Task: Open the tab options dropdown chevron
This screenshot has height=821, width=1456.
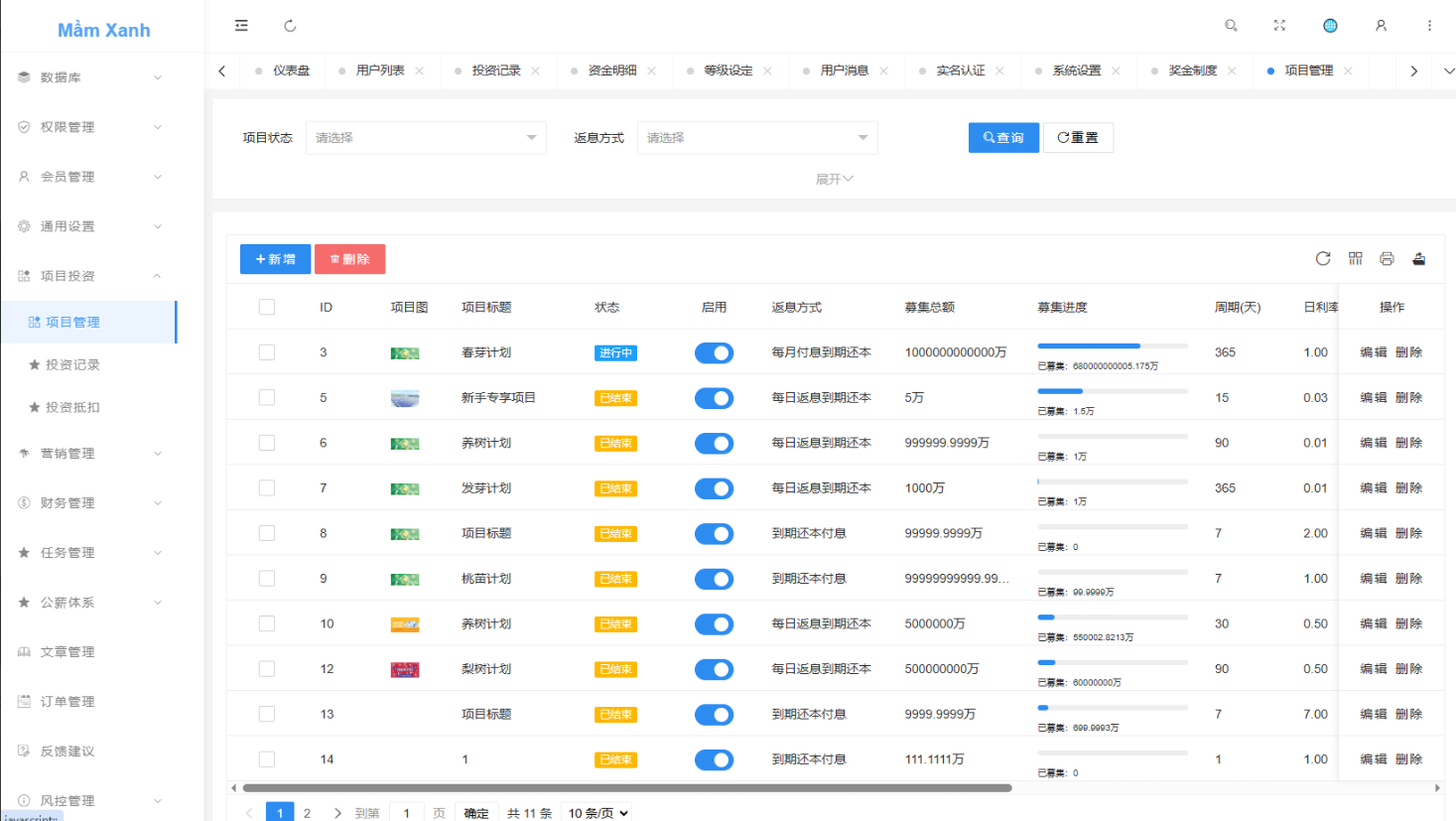Action: [1448, 70]
